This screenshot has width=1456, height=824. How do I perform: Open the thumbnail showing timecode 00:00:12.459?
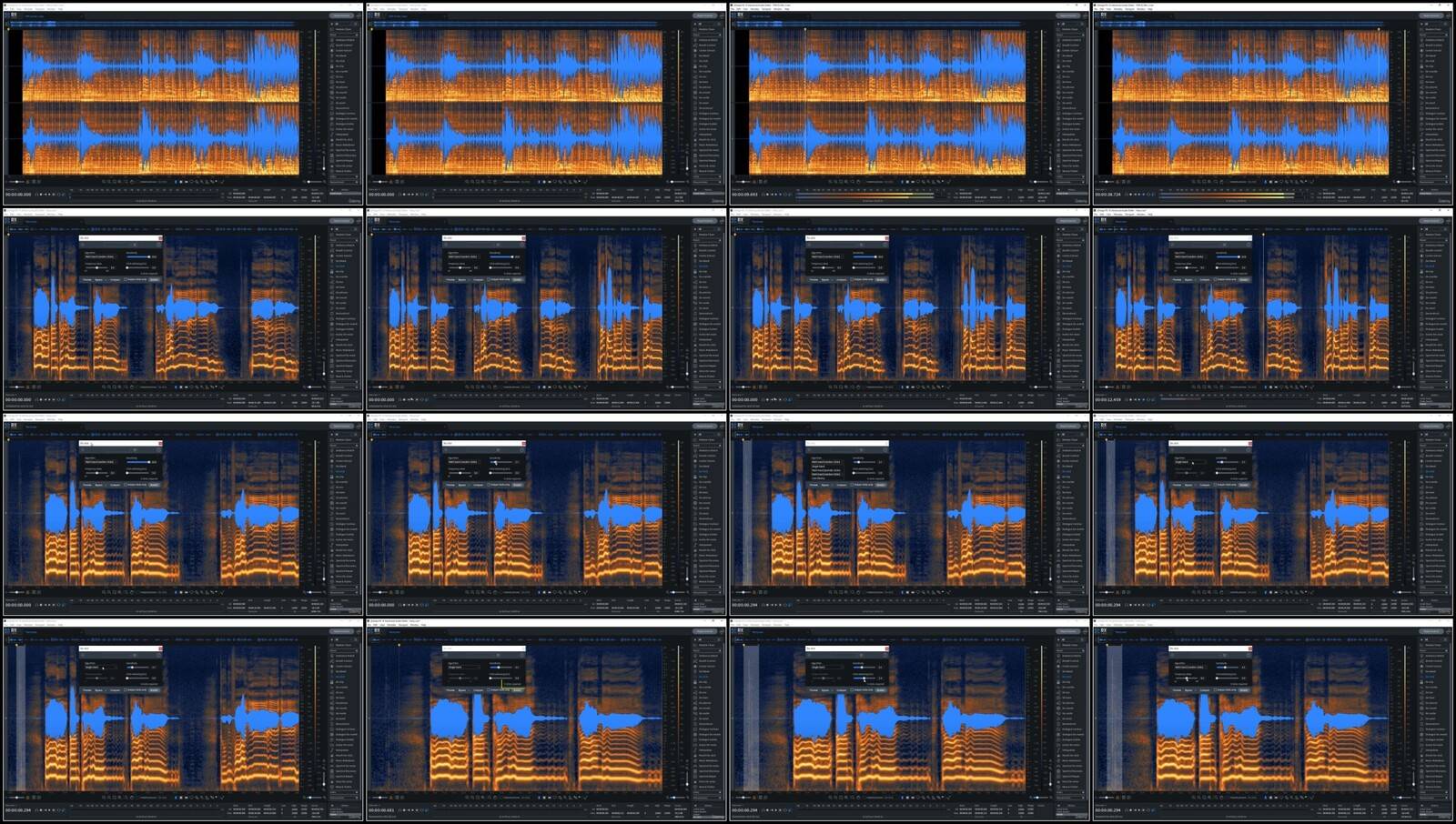(1273, 309)
